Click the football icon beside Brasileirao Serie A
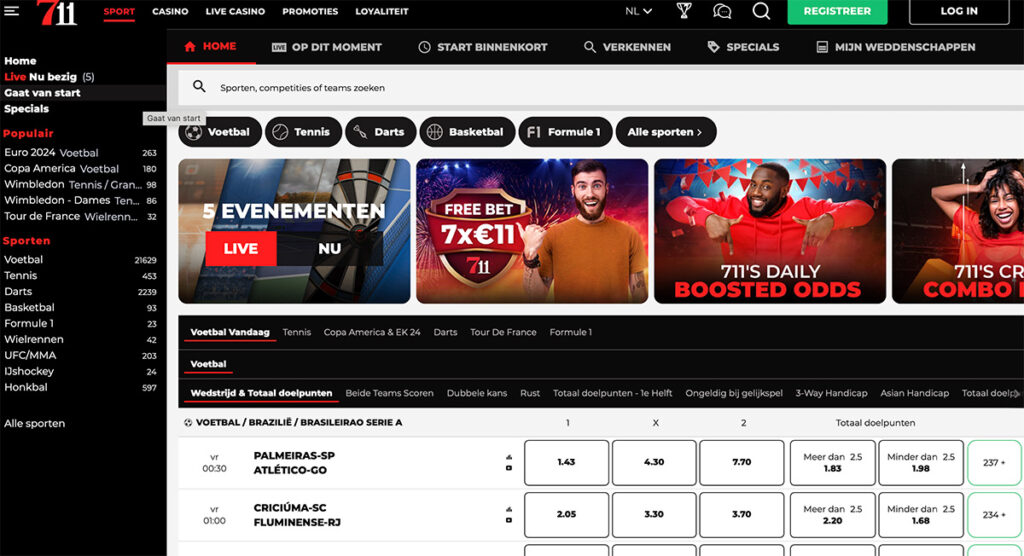Screen dimensions: 1024x556 tap(188, 423)
